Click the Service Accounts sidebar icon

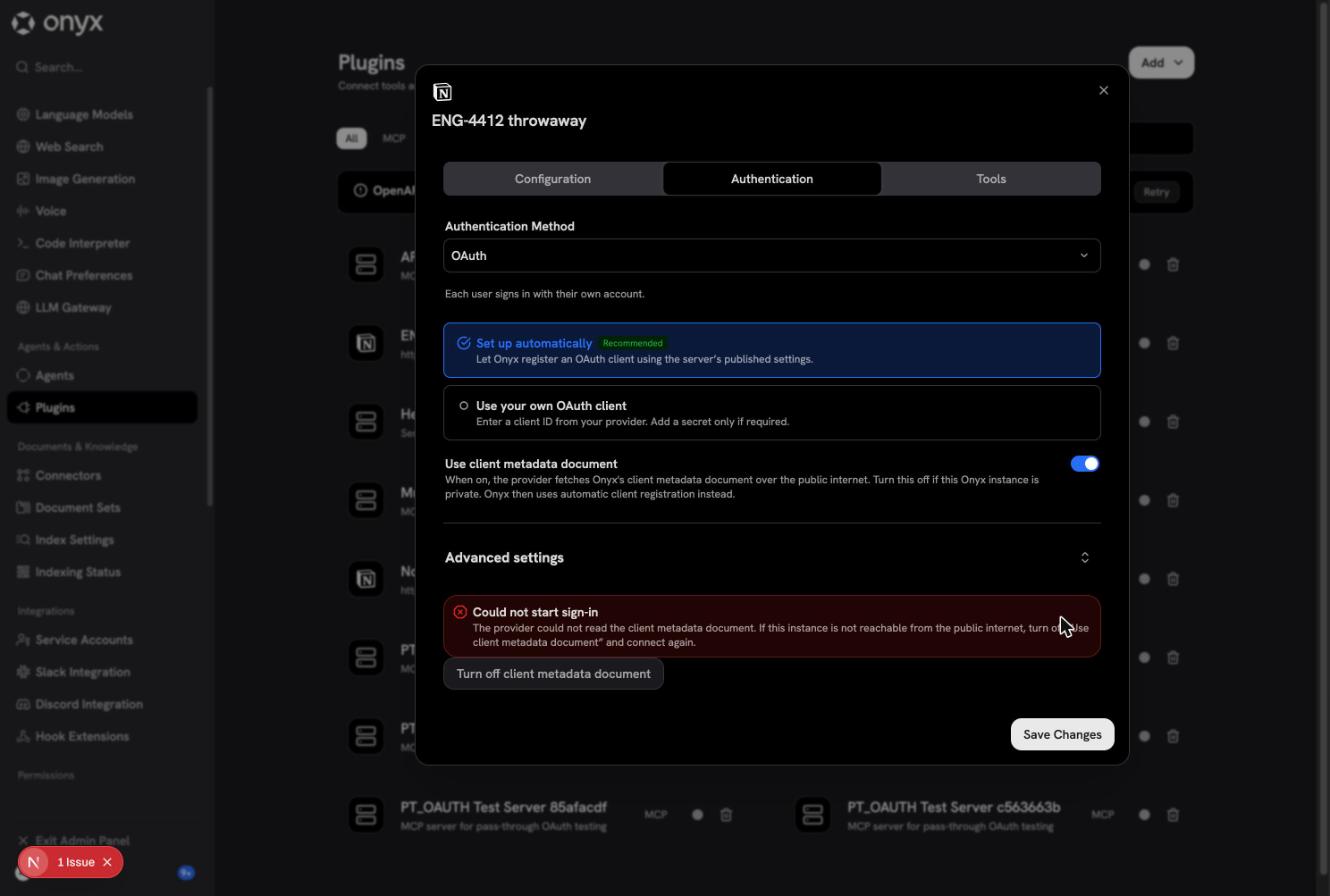[x=23, y=640]
